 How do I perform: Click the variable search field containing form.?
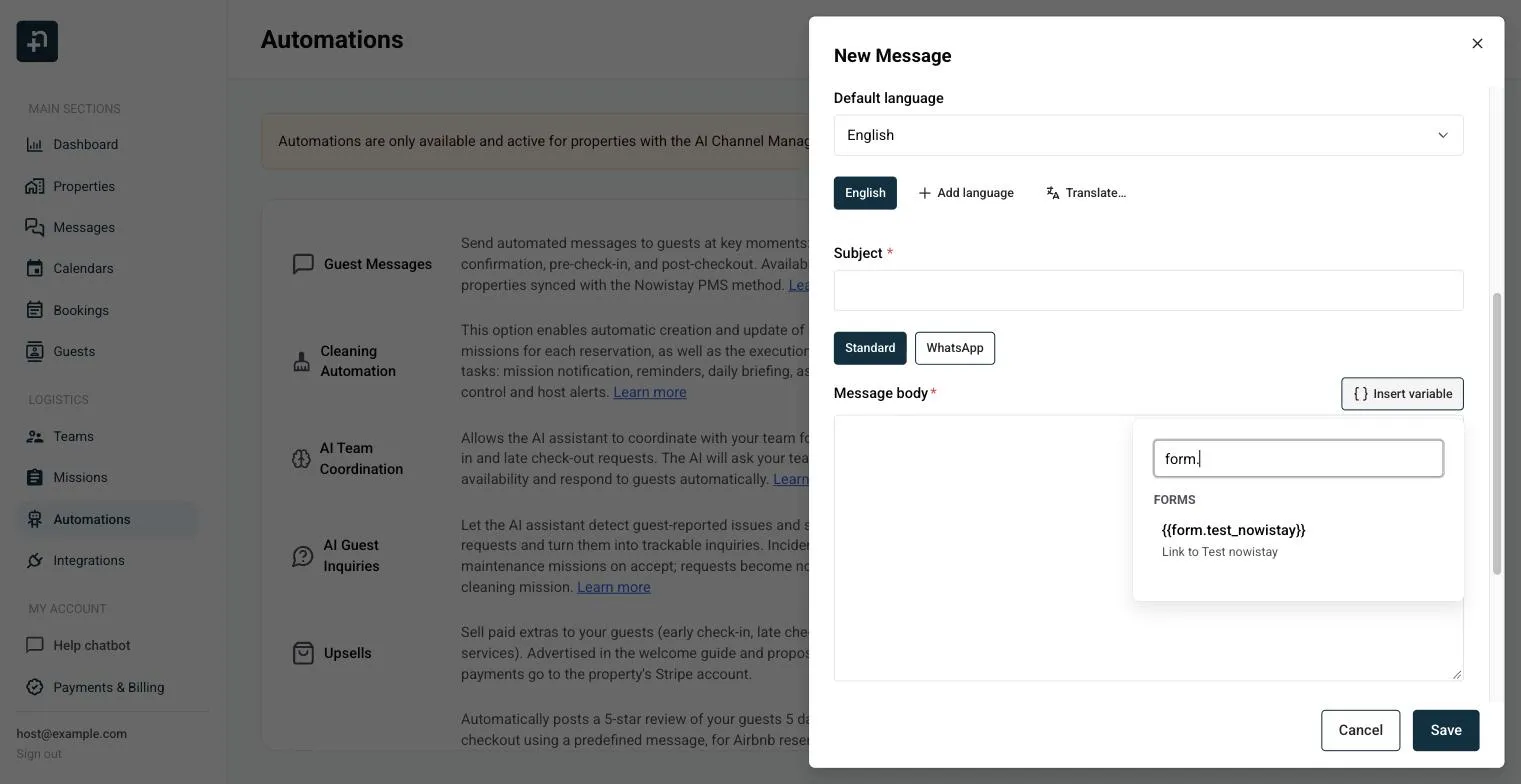pyautogui.click(x=1298, y=458)
